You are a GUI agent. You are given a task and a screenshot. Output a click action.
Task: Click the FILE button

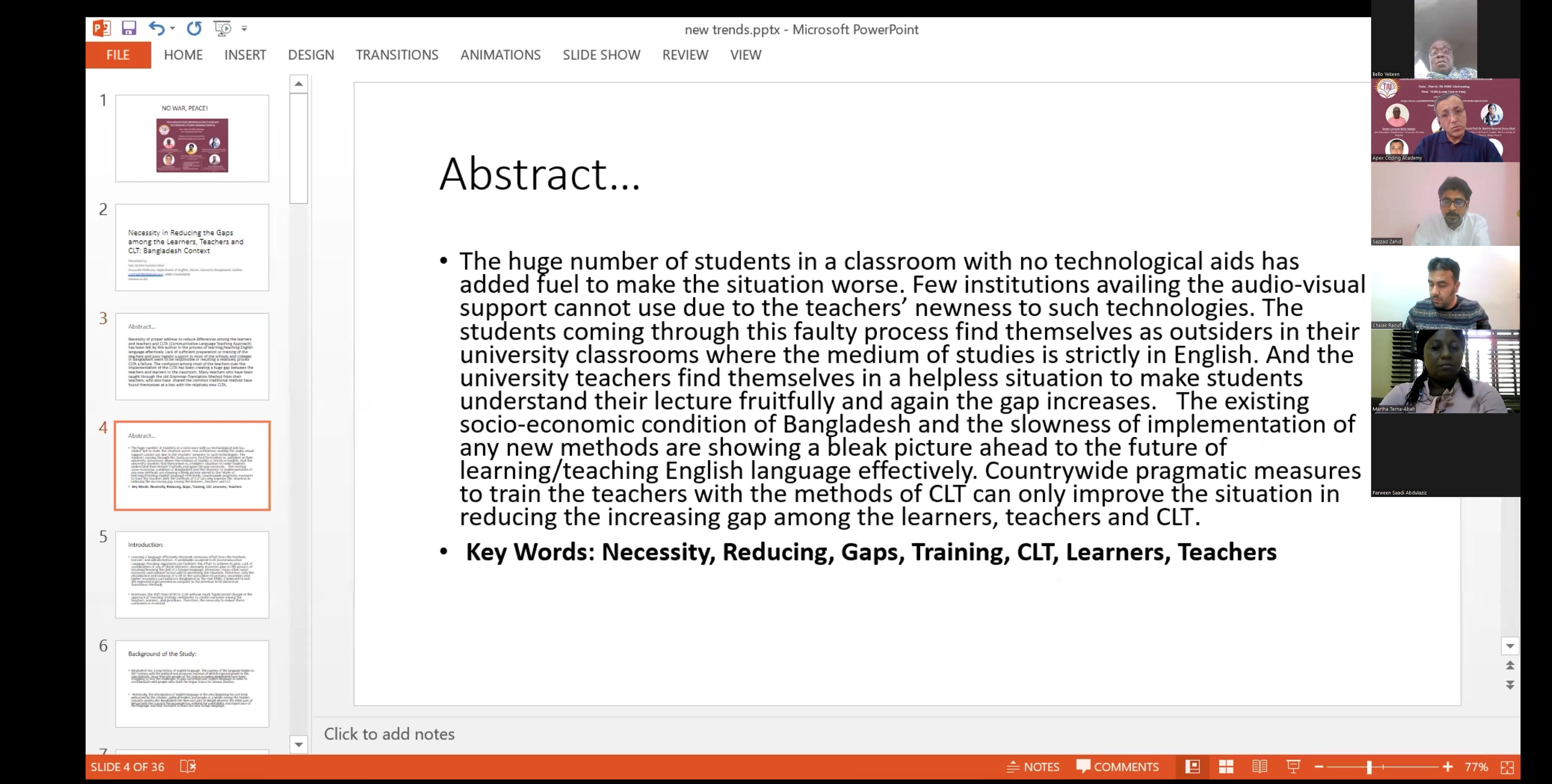pos(118,55)
